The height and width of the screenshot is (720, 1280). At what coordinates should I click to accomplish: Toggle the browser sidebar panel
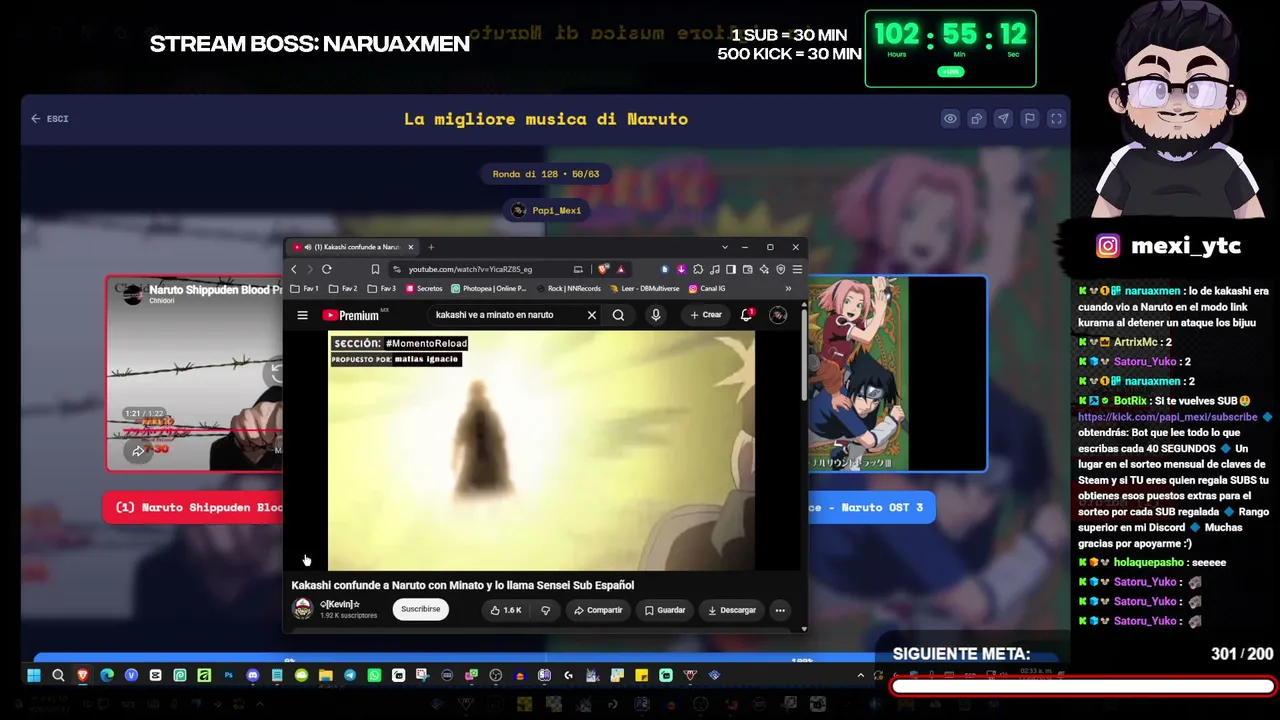731,269
